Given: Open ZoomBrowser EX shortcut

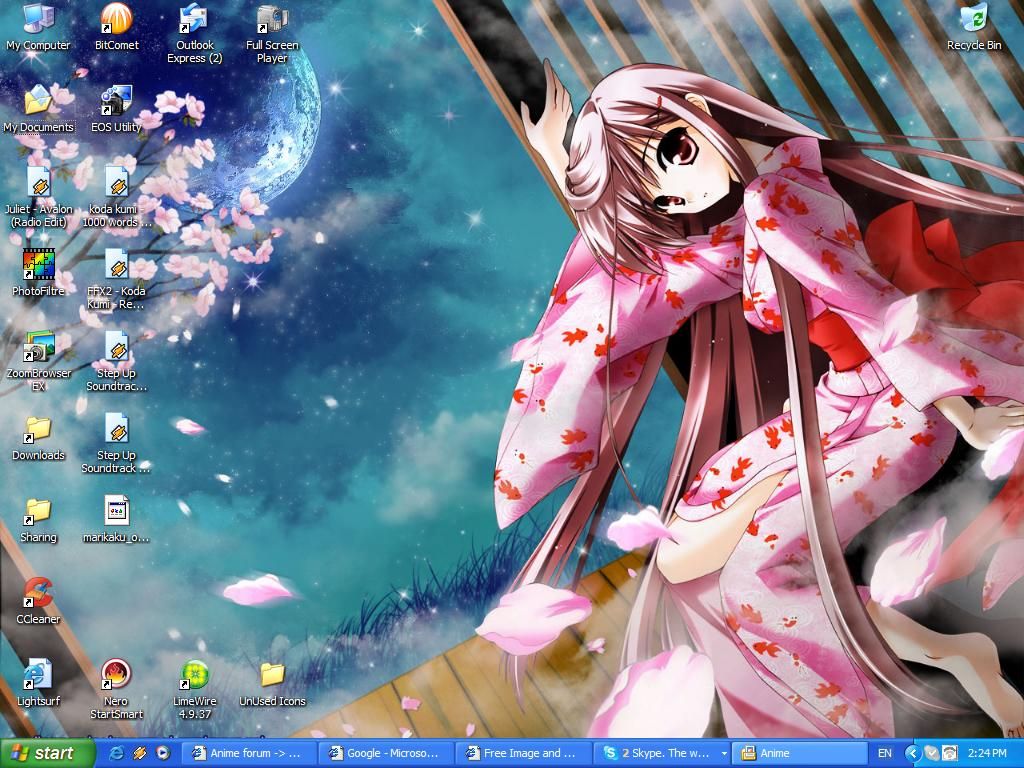Looking at the screenshot, I should click(x=38, y=362).
